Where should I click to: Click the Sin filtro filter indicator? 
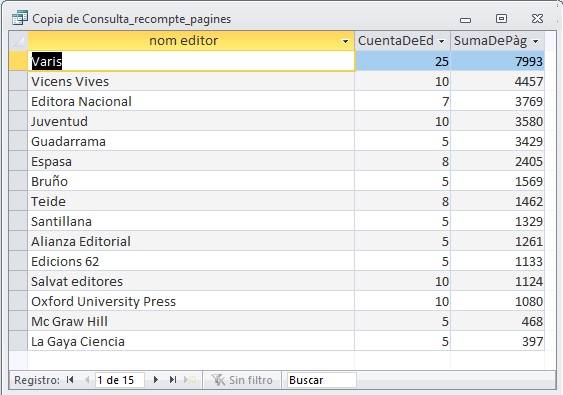242,380
